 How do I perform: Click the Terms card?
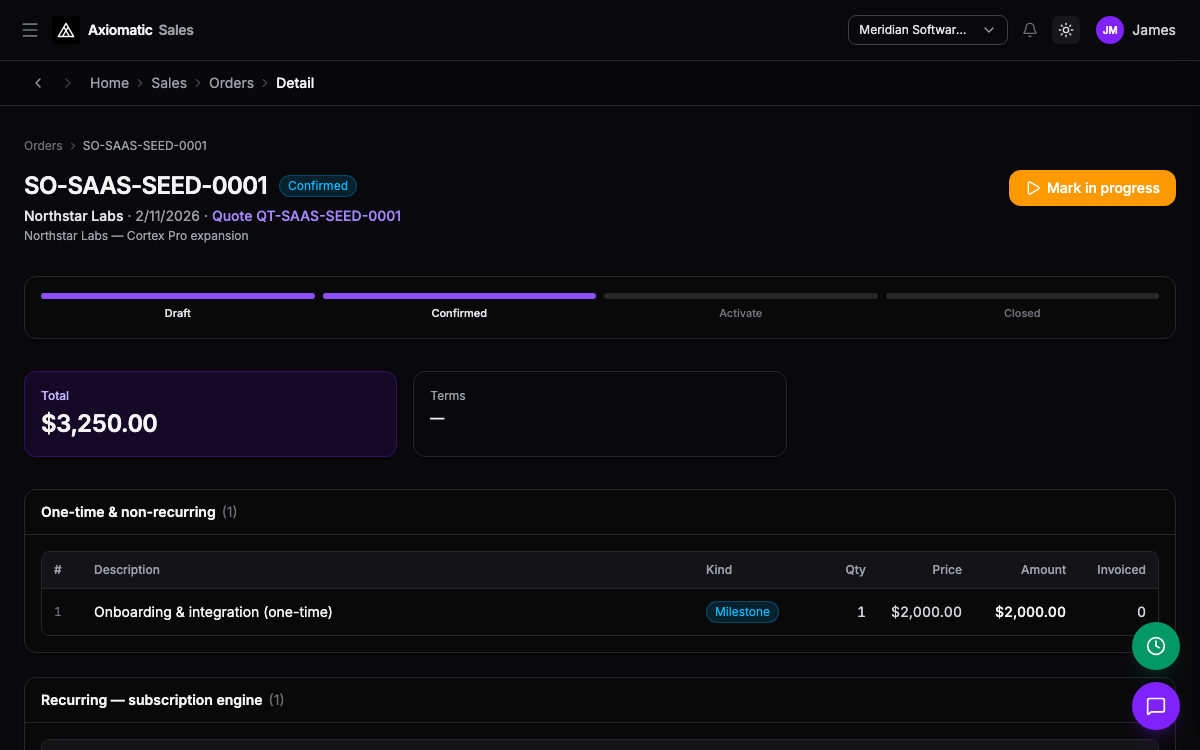point(600,414)
